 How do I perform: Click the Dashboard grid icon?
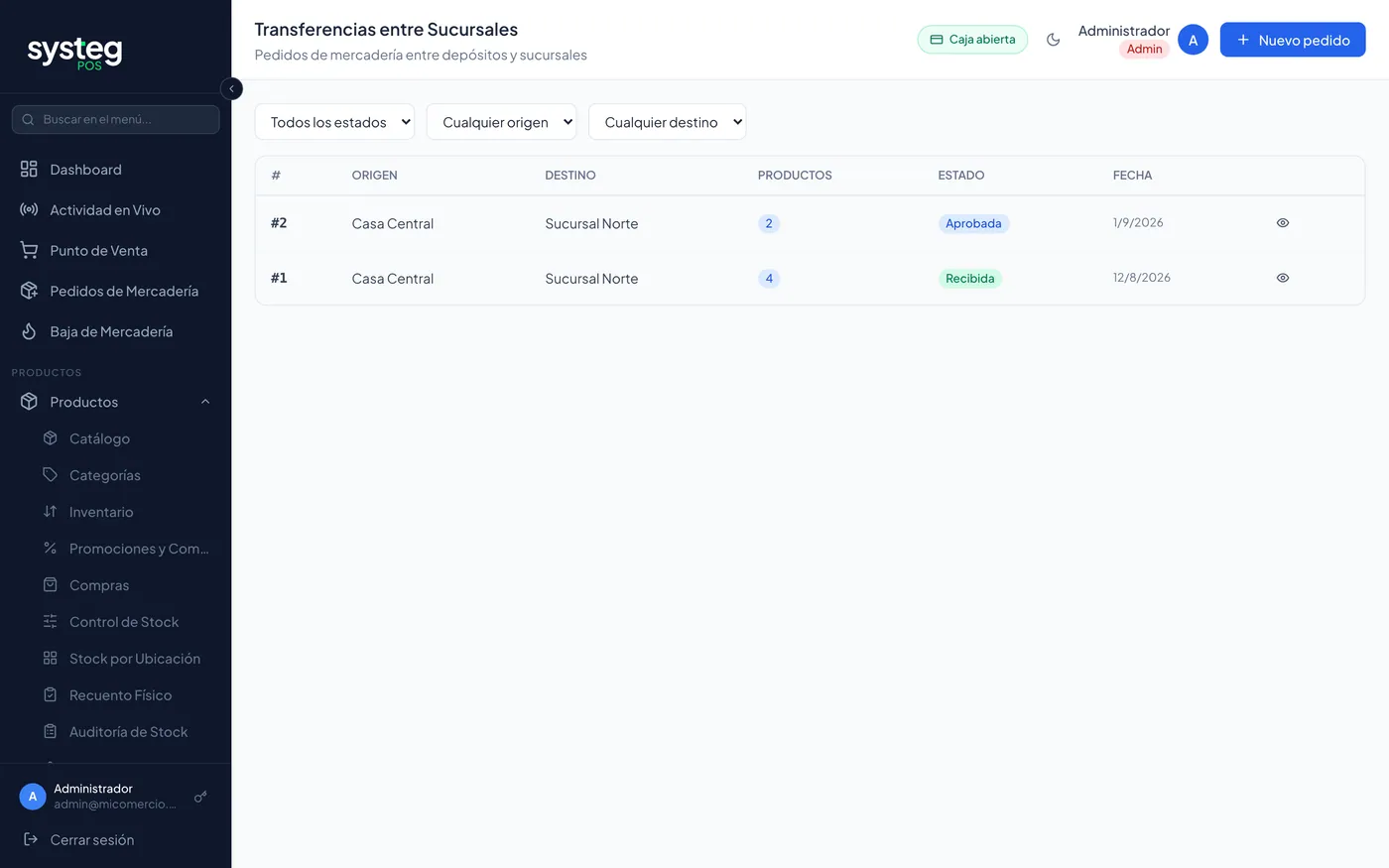tap(29, 170)
